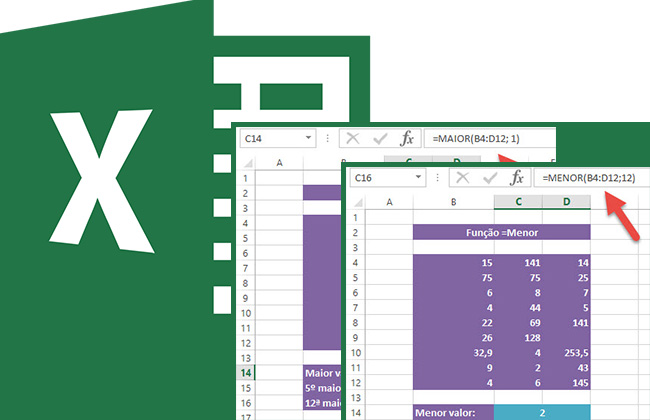Select column A header in front window
Image resolution: width=650 pixels, height=420 pixels.
coord(389,202)
